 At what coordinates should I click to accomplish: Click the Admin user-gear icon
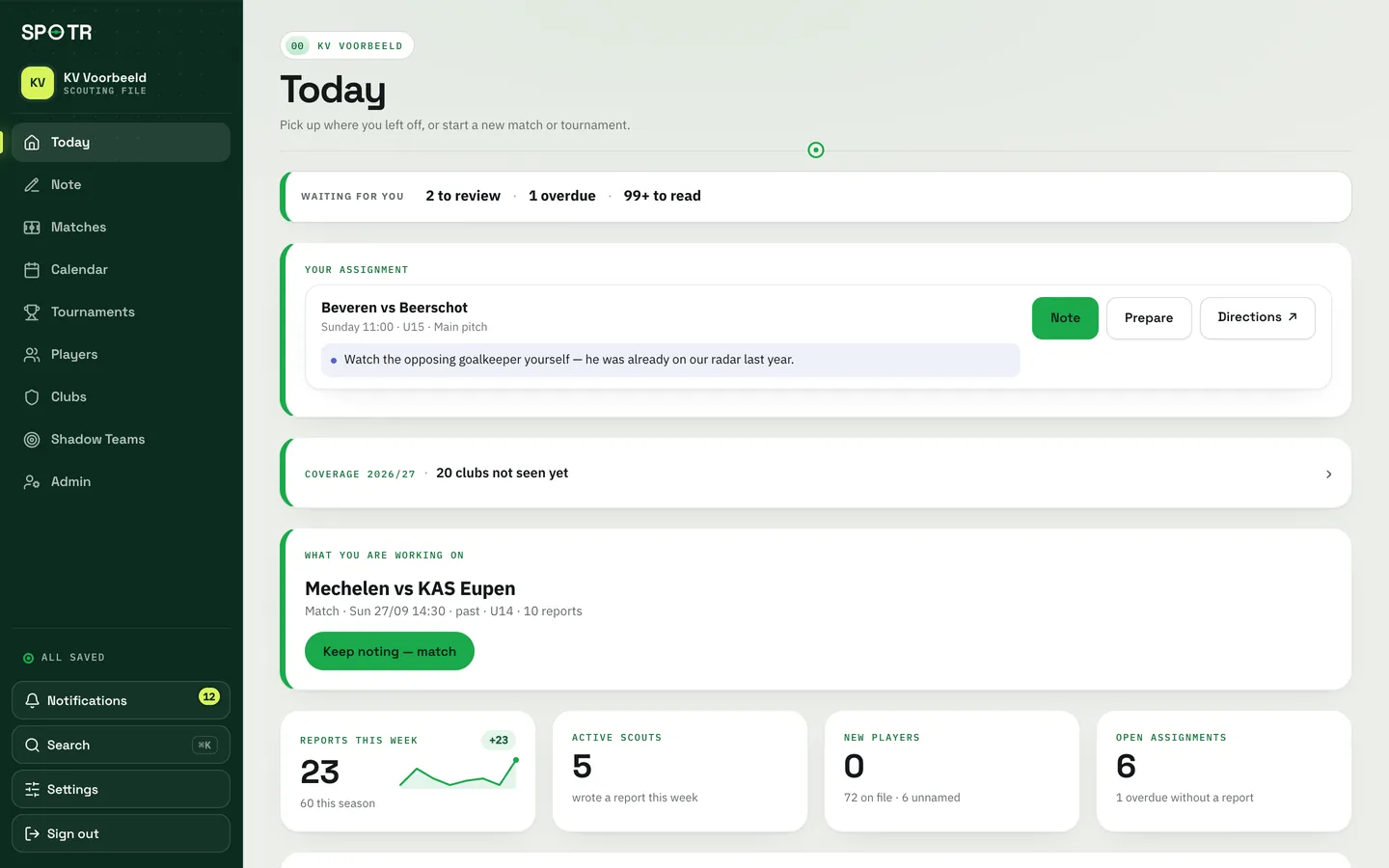32,482
